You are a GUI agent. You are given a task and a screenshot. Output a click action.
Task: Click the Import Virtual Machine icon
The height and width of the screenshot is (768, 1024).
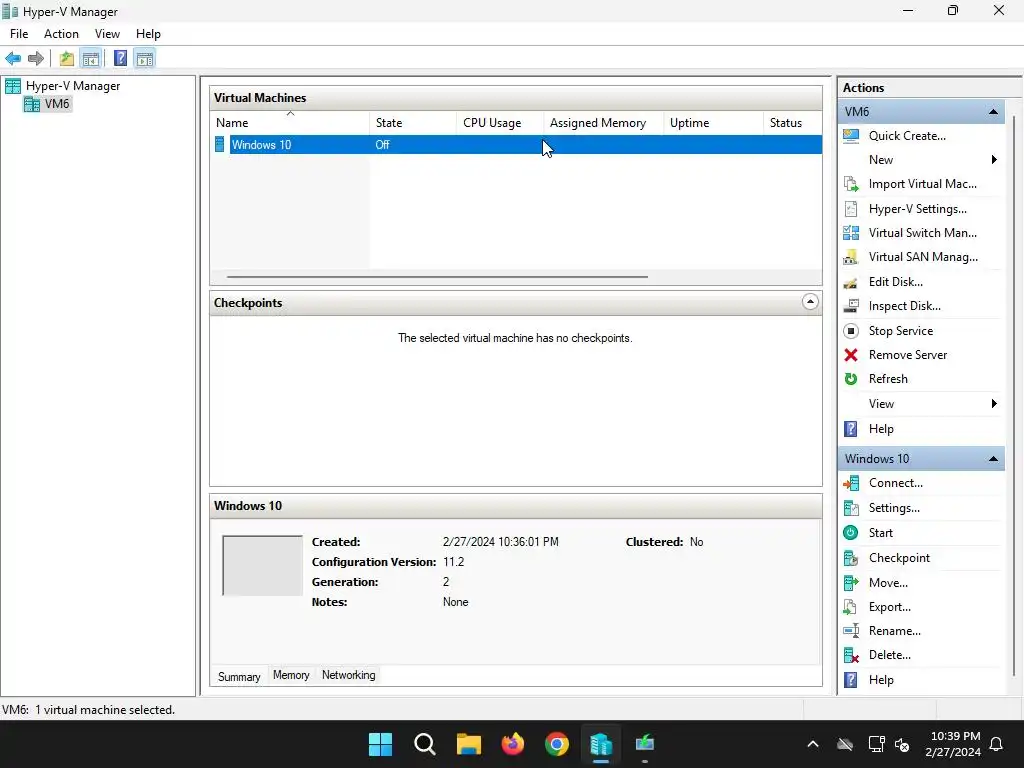point(851,184)
